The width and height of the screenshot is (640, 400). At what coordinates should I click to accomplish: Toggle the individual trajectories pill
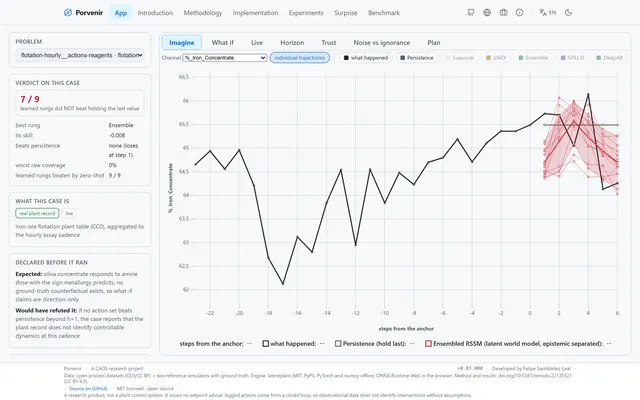pos(300,58)
